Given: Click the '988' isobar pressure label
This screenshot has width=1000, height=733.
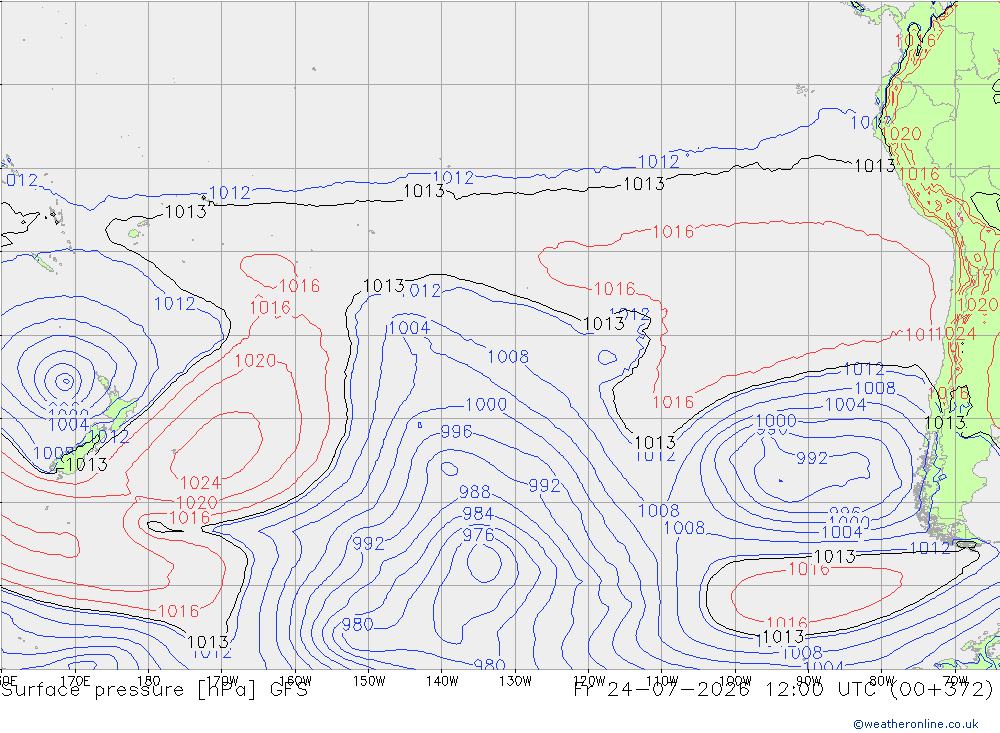Looking at the screenshot, I should point(475,492).
